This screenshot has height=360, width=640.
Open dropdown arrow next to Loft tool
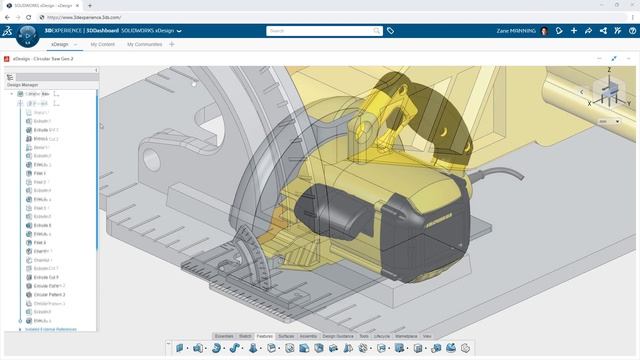[260, 349]
